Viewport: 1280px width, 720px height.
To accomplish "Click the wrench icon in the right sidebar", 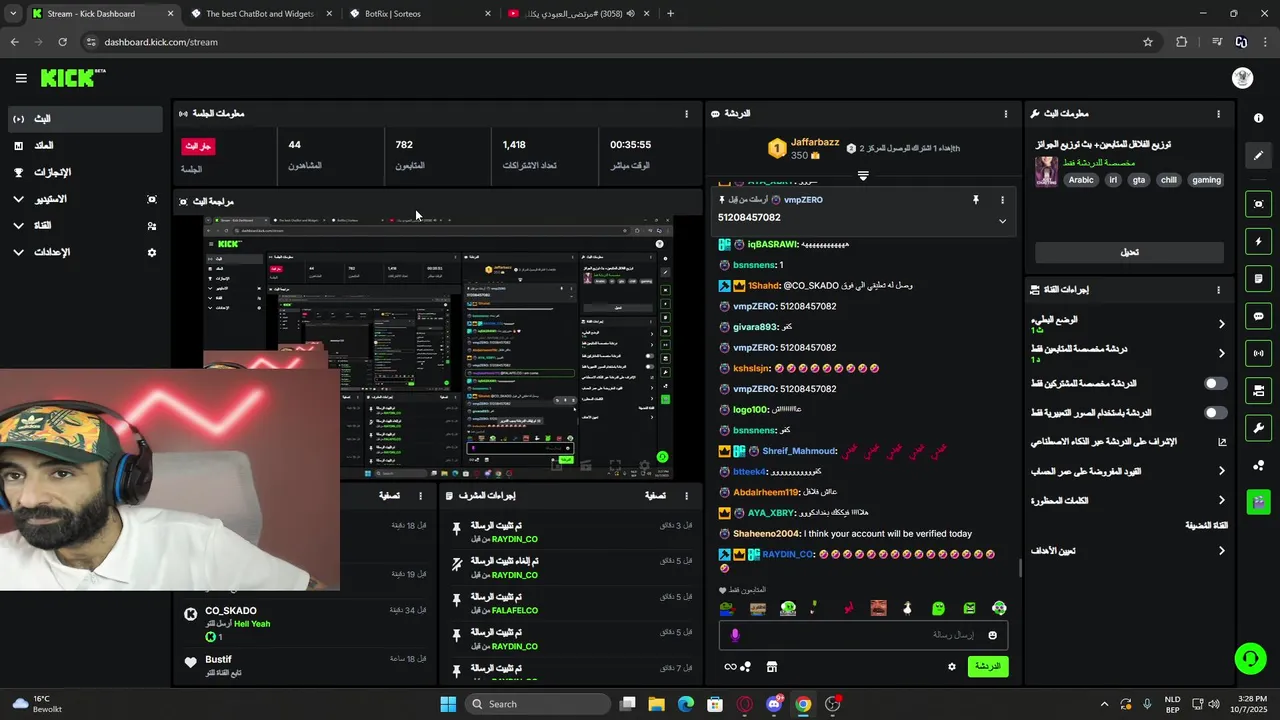I will [x=1258, y=428].
